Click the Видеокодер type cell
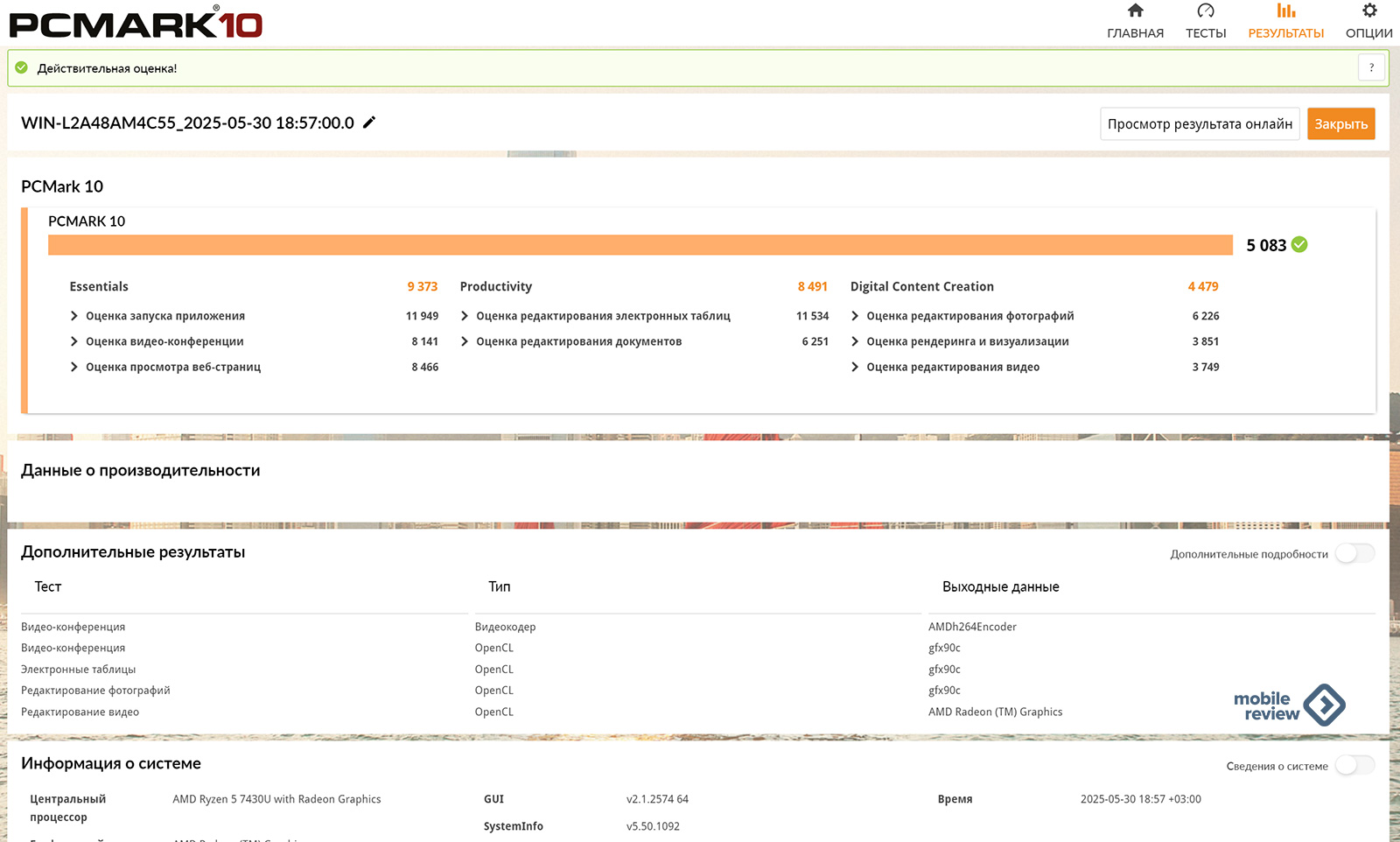The width and height of the screenshot is (1400, 842). (x=505, y=627)
